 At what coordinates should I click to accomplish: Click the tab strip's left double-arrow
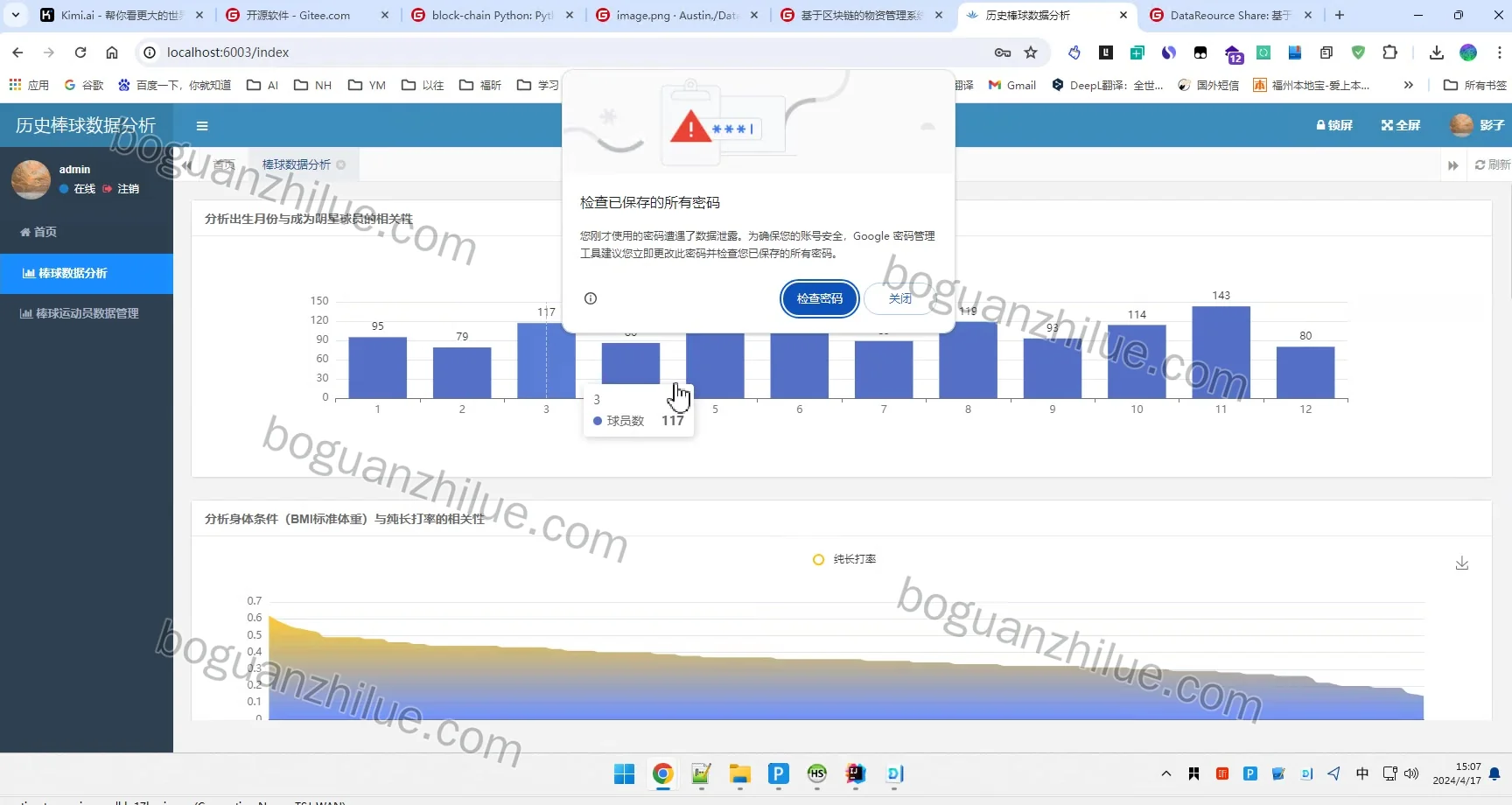186,164
